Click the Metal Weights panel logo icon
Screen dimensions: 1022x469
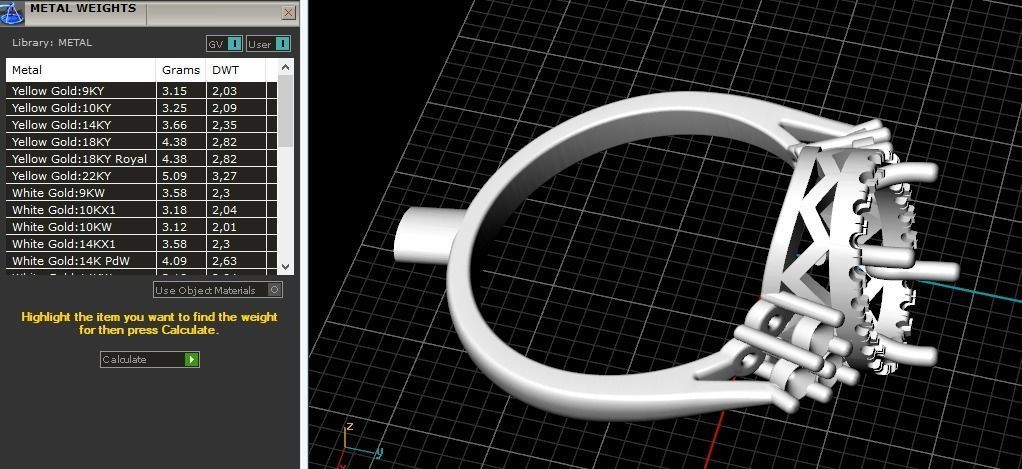click(12, 12)
